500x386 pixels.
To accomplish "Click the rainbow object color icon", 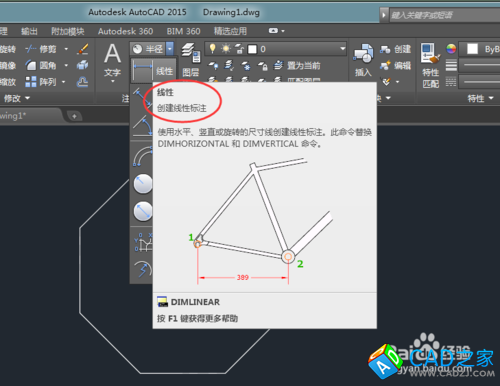I will click(451, 49).
